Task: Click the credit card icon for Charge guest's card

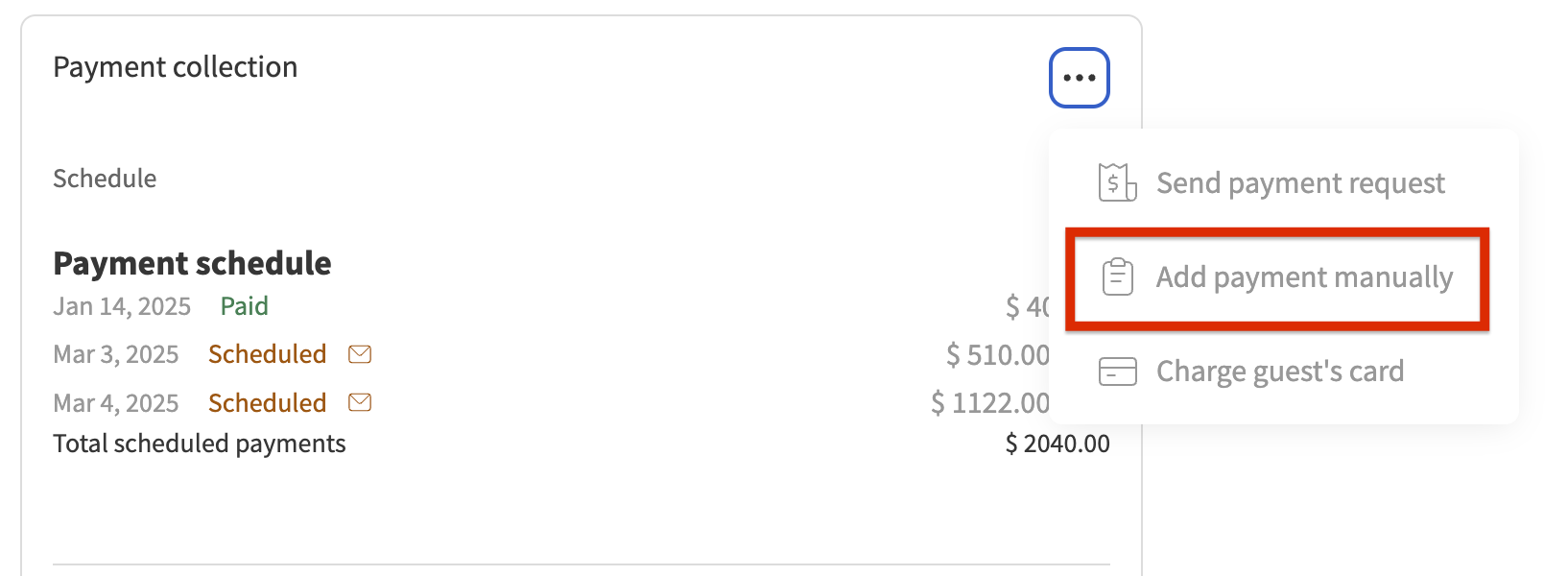Action: (1117, 372)
